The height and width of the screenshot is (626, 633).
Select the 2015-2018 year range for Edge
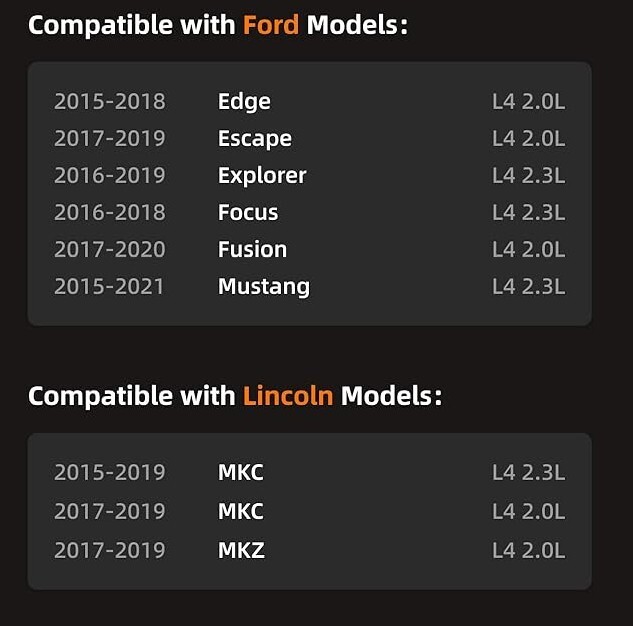click(x=109, y=101)
